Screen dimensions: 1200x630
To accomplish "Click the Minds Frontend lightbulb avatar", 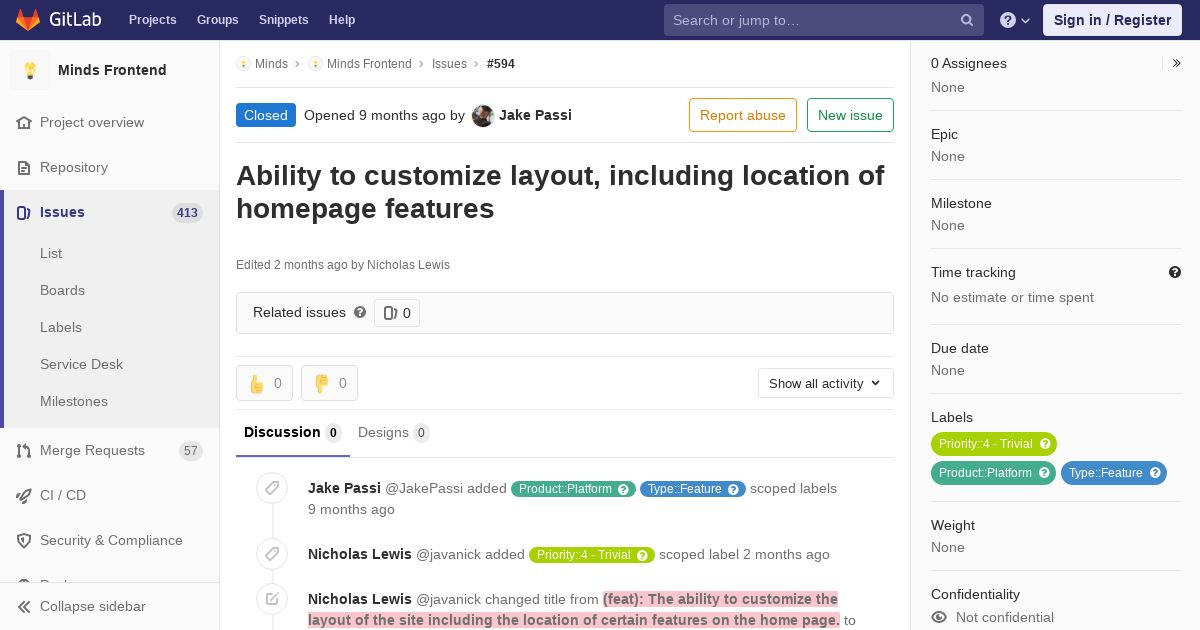I will tap(30, 70).
